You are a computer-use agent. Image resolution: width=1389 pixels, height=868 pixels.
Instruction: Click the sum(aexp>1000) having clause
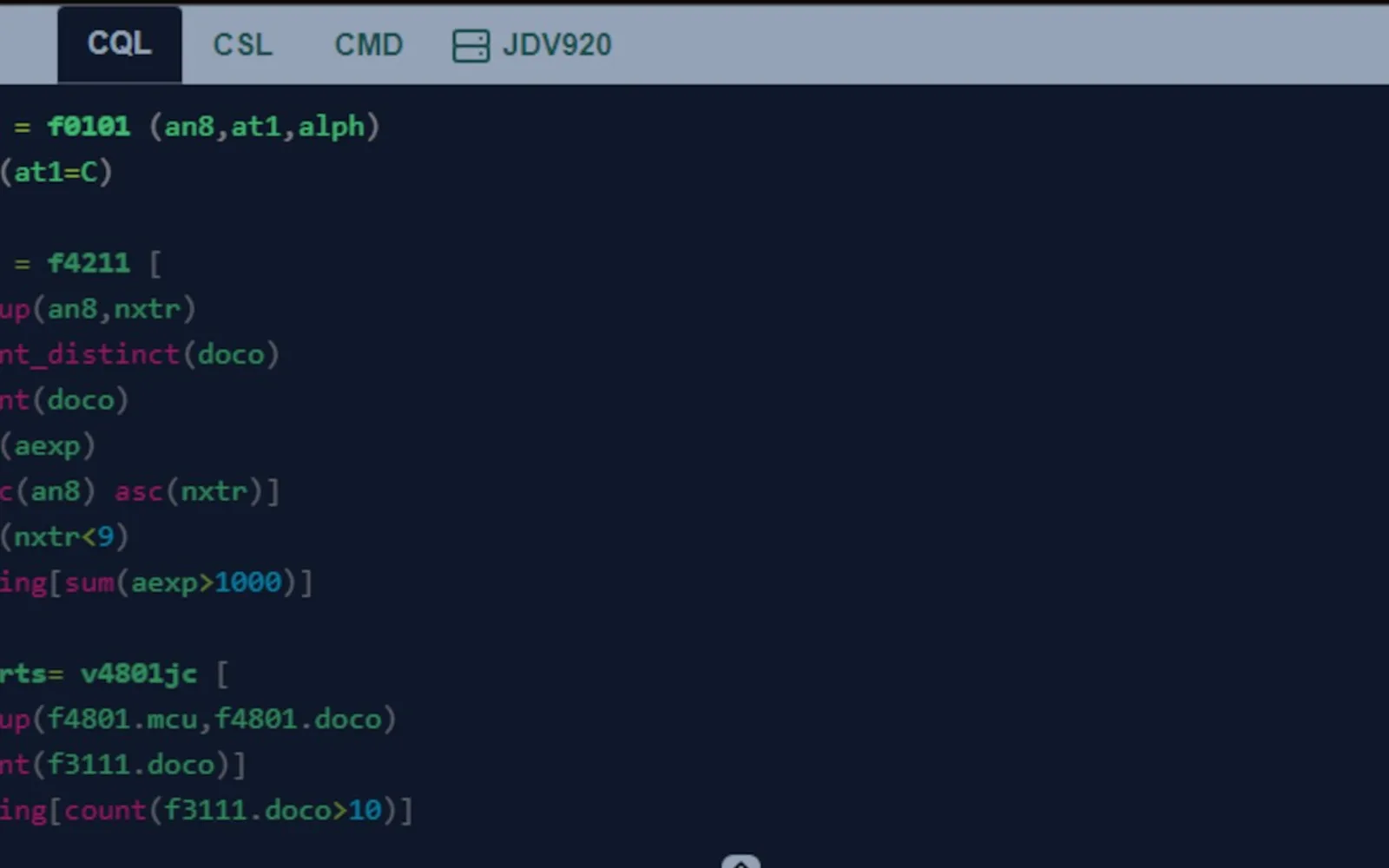pyautogui.click(x=181, y=582)
